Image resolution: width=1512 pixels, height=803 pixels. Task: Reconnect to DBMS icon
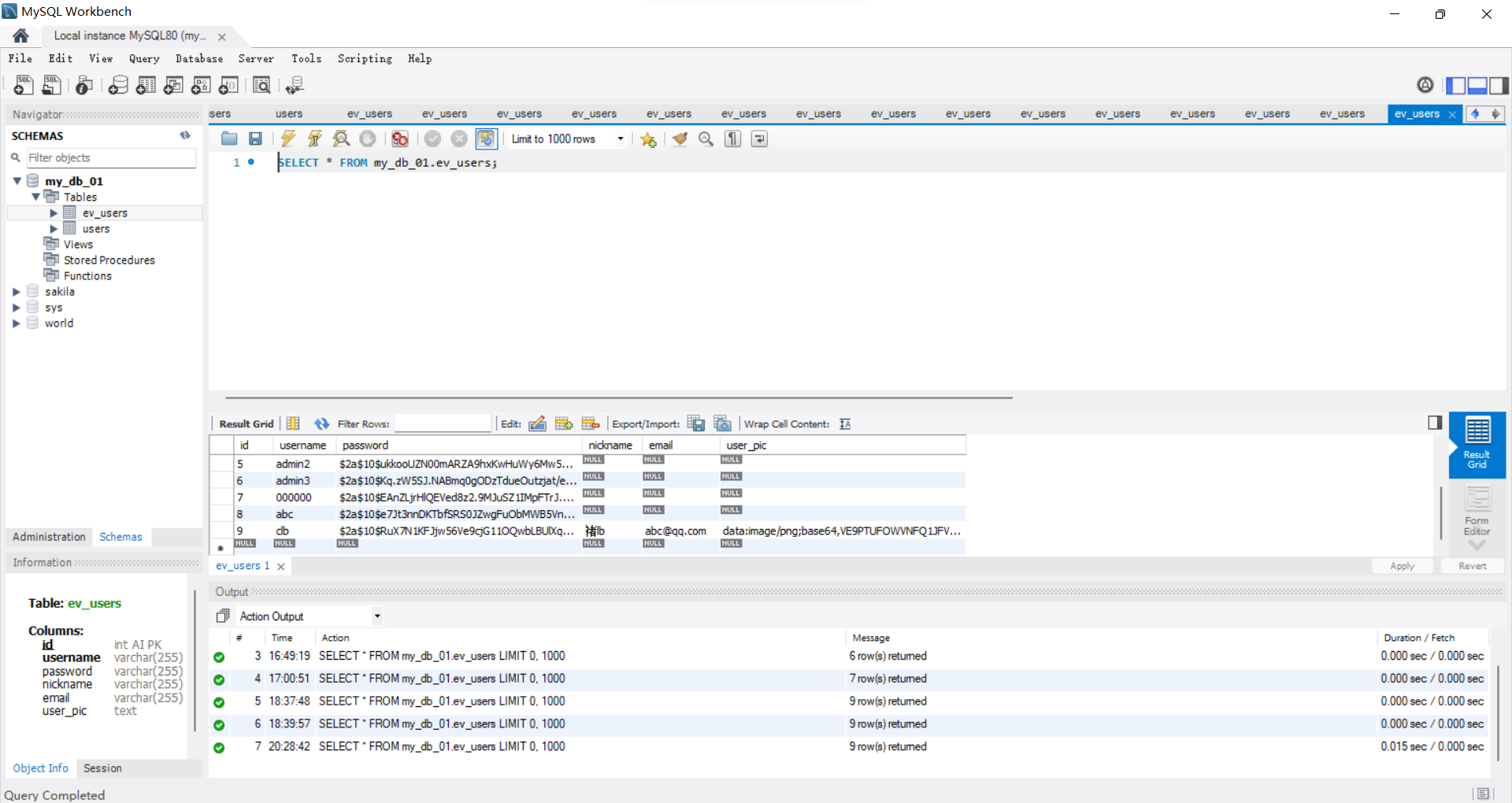(x=295, y=85)
